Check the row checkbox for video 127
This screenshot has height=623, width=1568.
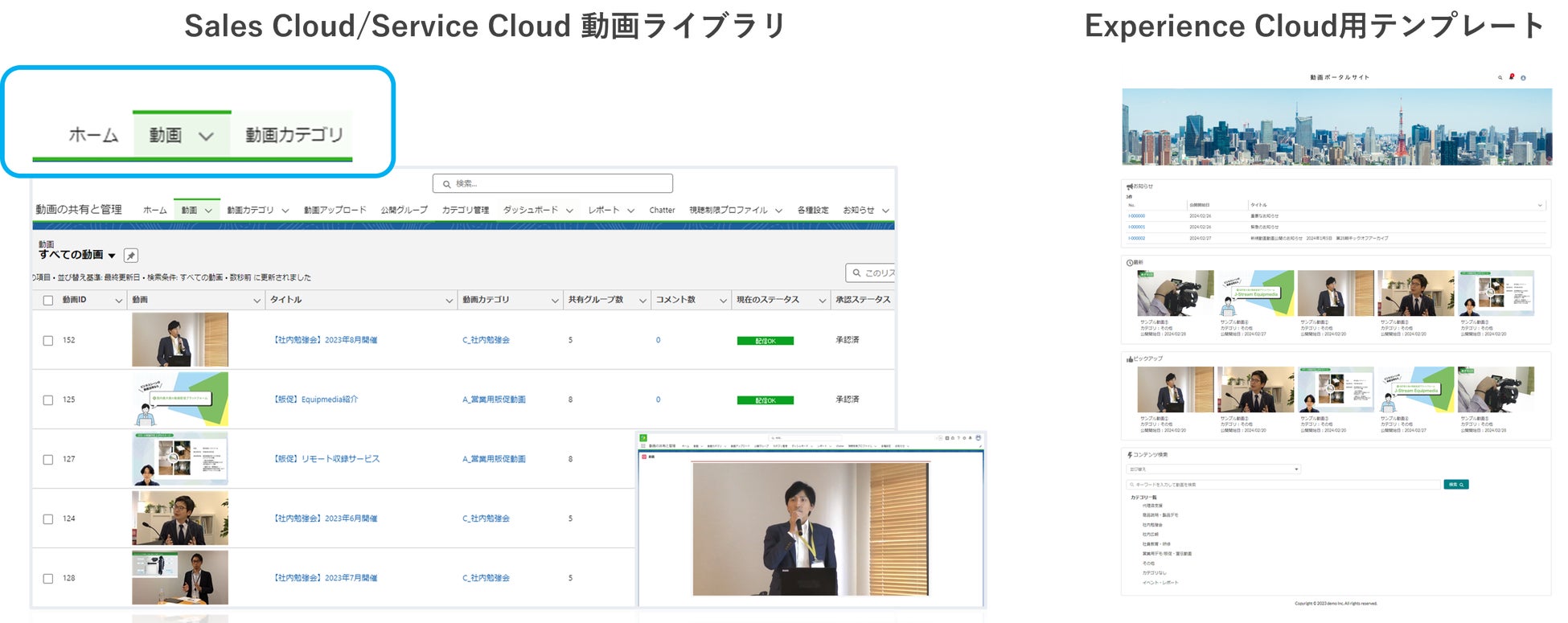(48, 460)
